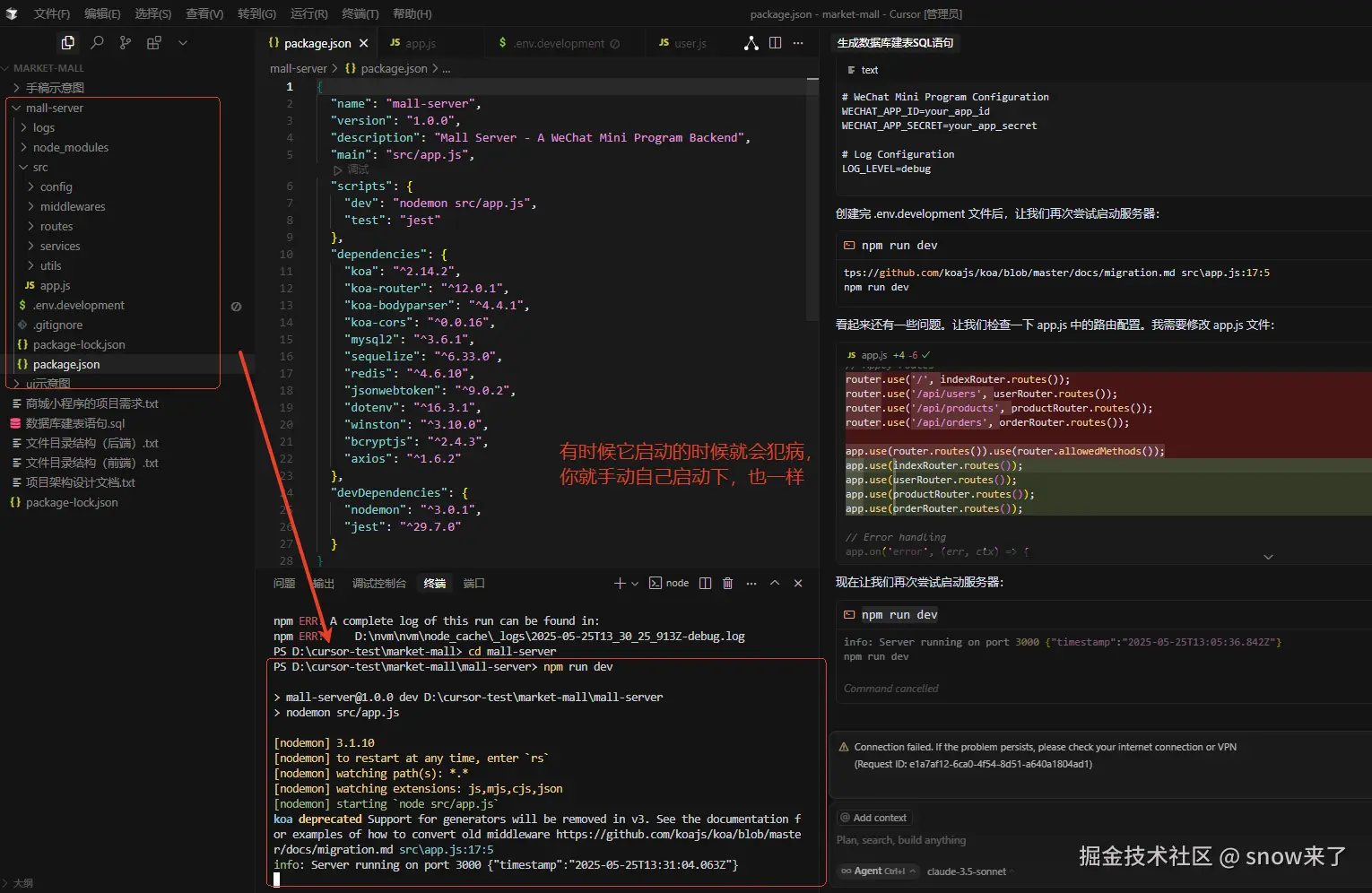Close the terminal panel with X

tap(798, 584)
